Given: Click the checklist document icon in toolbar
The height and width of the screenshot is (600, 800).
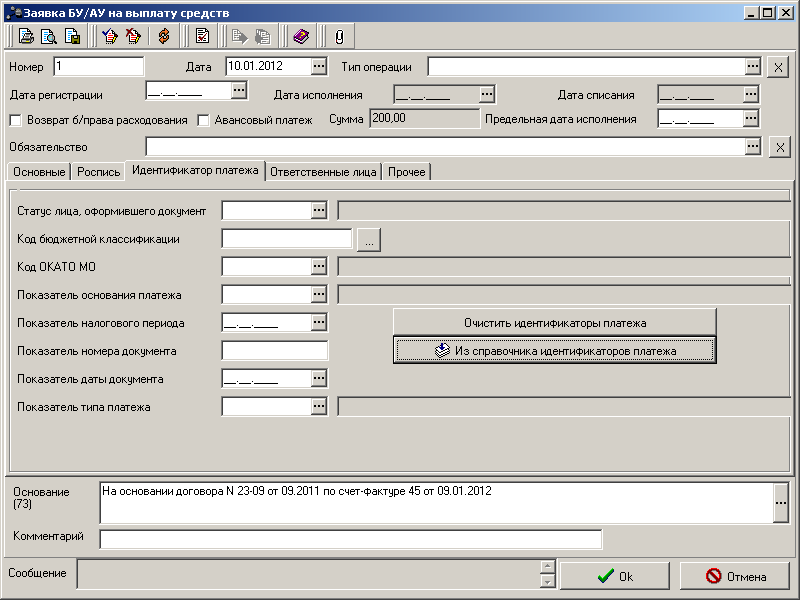Looking at the screenshot, I should (x=202, y=37).
